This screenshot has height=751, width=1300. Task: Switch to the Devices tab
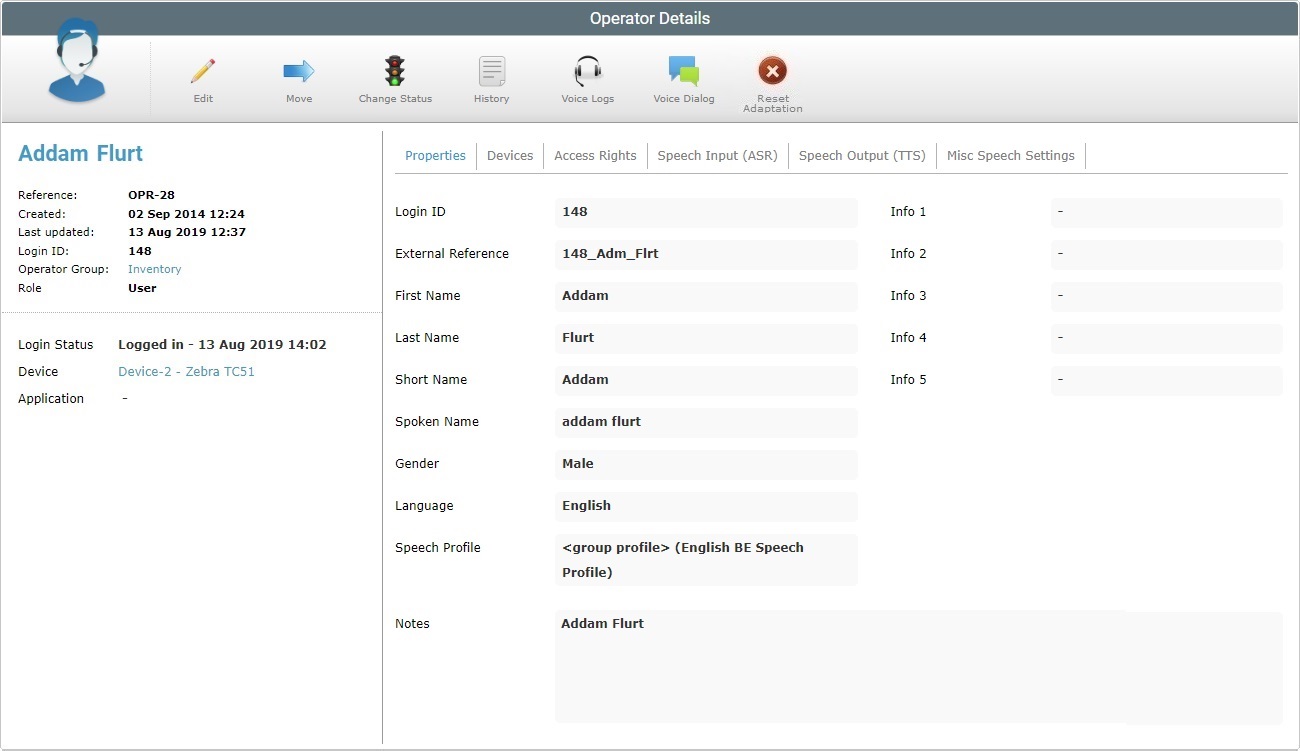click(510, 155)
